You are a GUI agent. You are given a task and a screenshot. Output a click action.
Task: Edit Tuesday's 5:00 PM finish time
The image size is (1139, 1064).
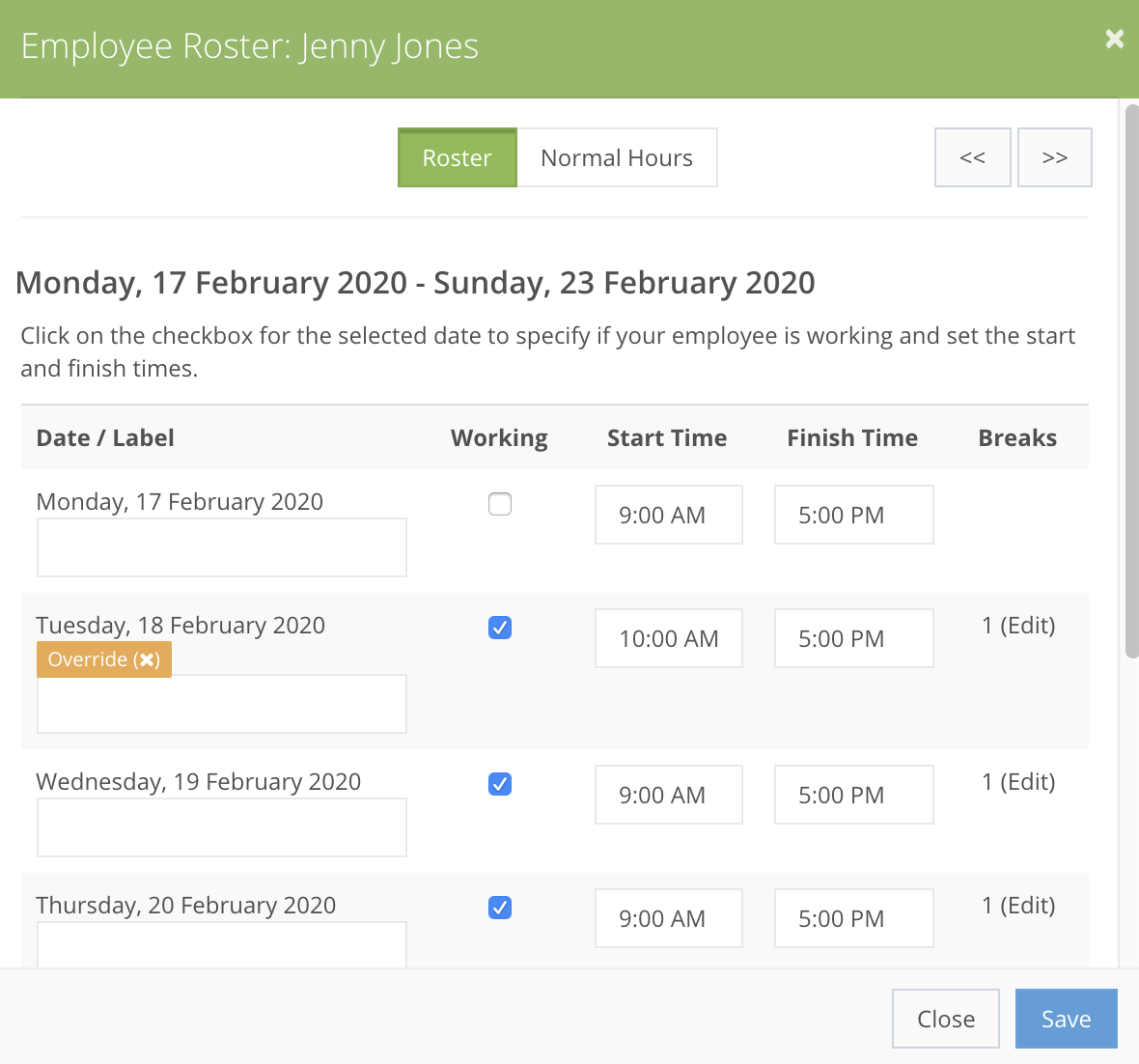click(x=853, y=638)
